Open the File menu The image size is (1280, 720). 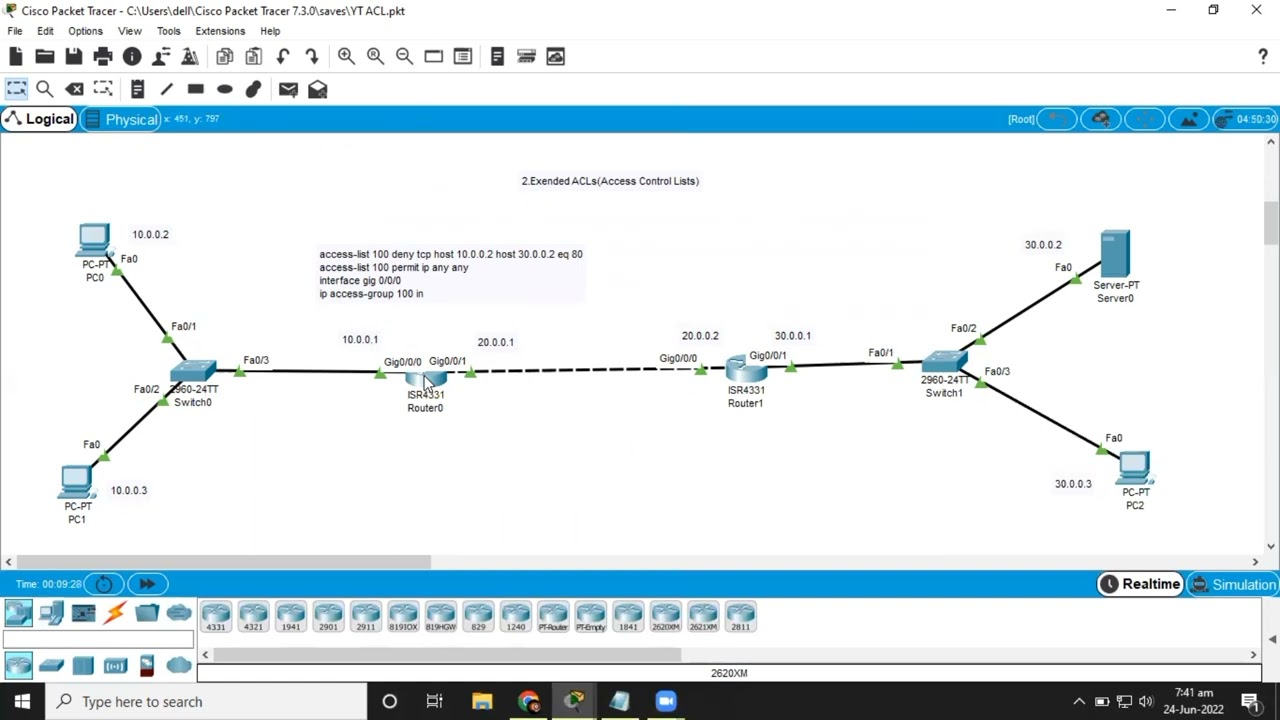pyautogui.click(x=15, y=31)
